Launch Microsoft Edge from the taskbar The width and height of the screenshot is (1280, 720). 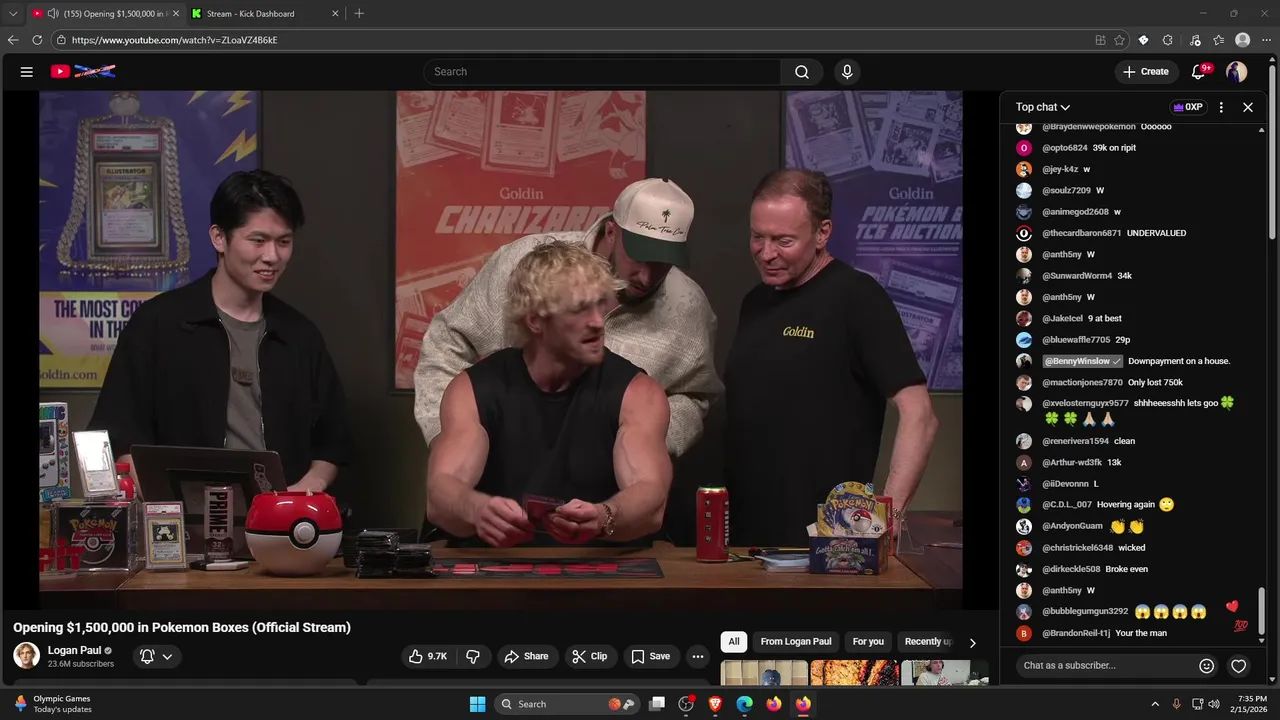coord(745,704)
